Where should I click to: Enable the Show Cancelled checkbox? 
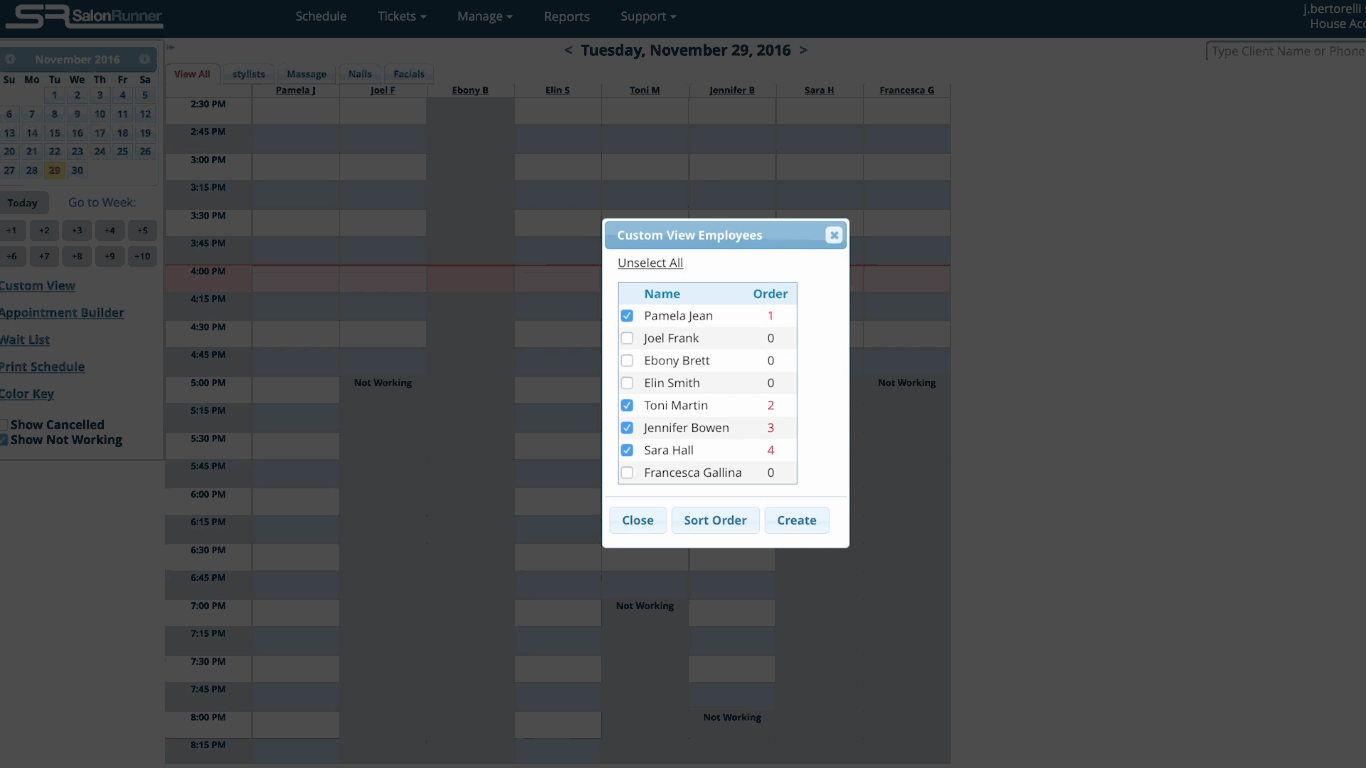(x=4, y=424)
